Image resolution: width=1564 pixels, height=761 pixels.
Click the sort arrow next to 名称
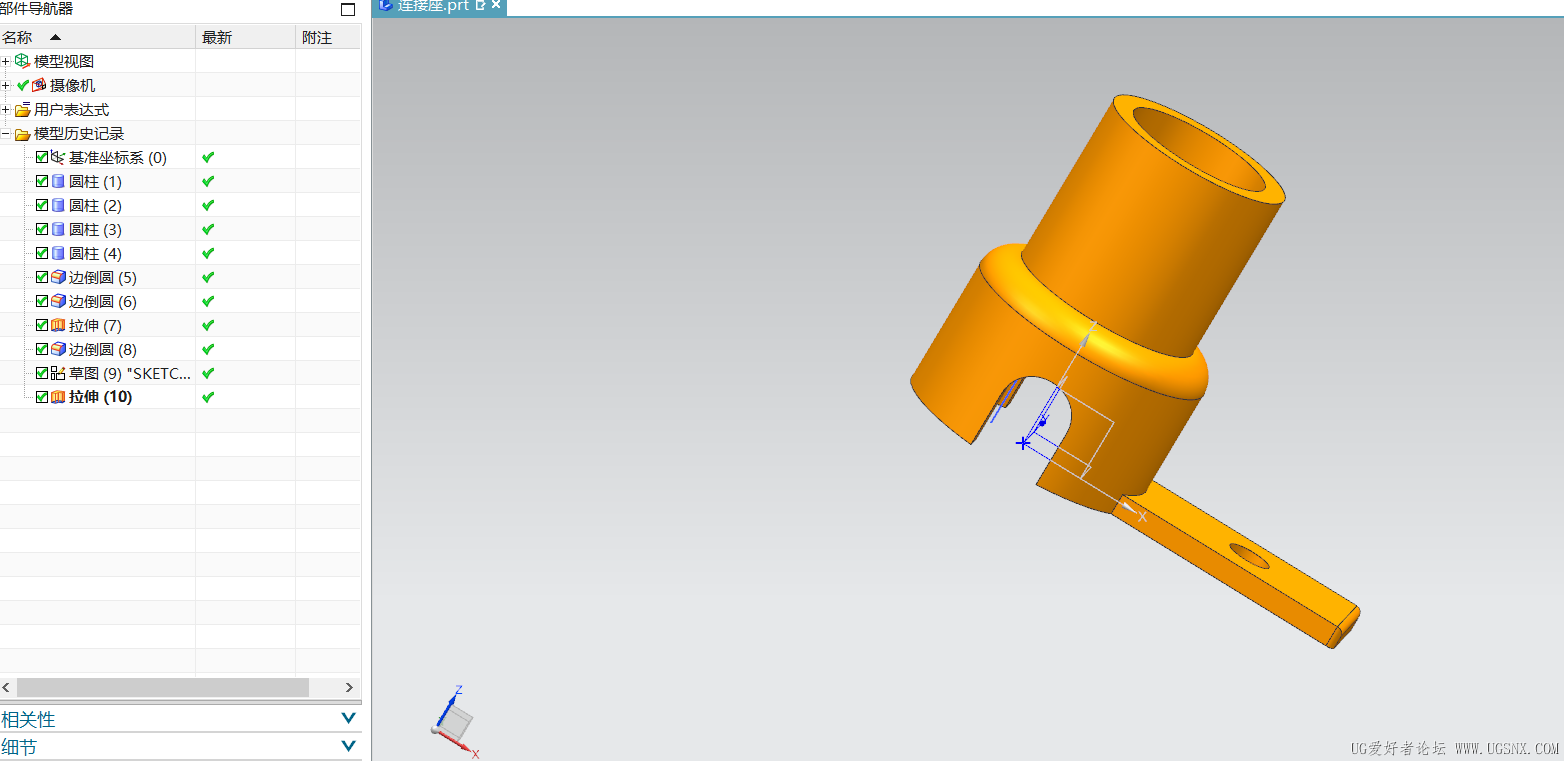click(55, 37)
